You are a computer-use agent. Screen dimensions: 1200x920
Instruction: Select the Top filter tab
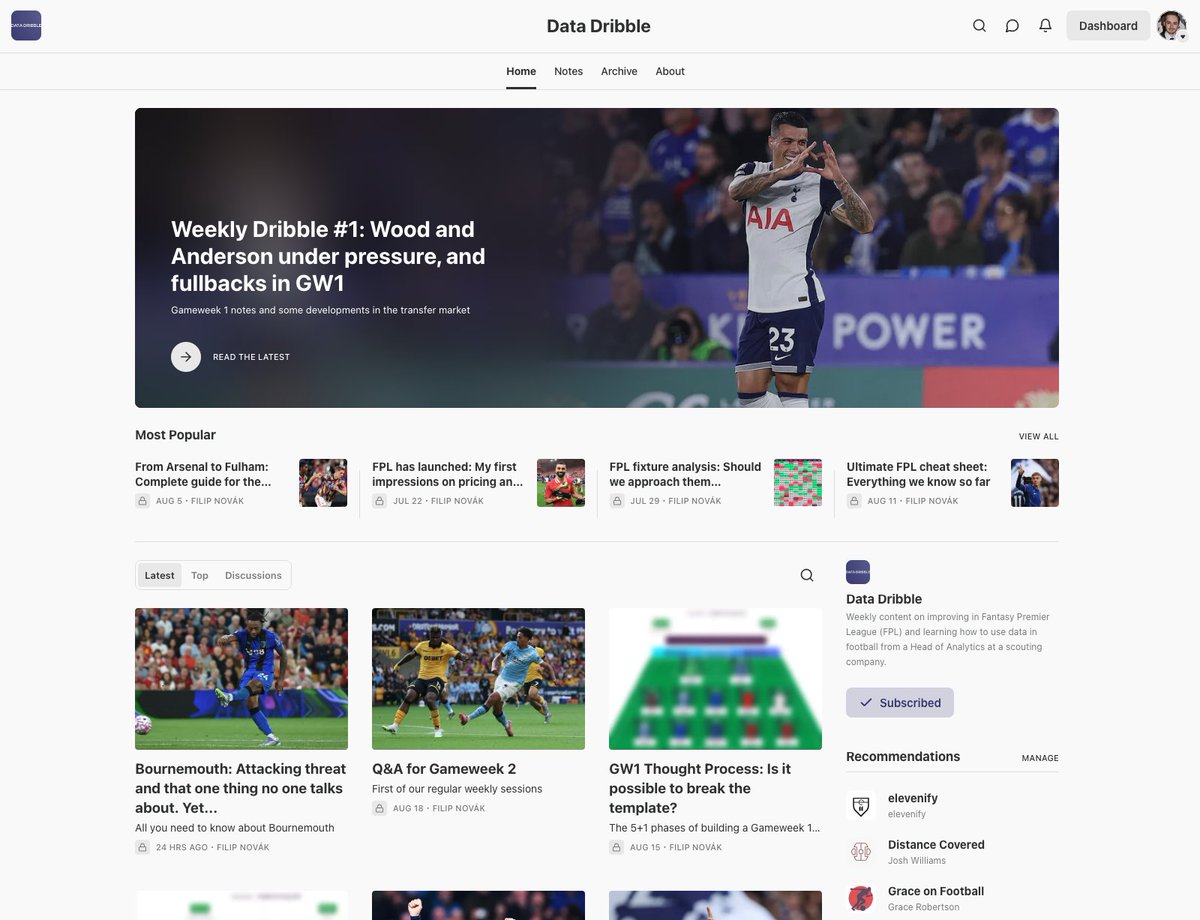coord(200,575)
